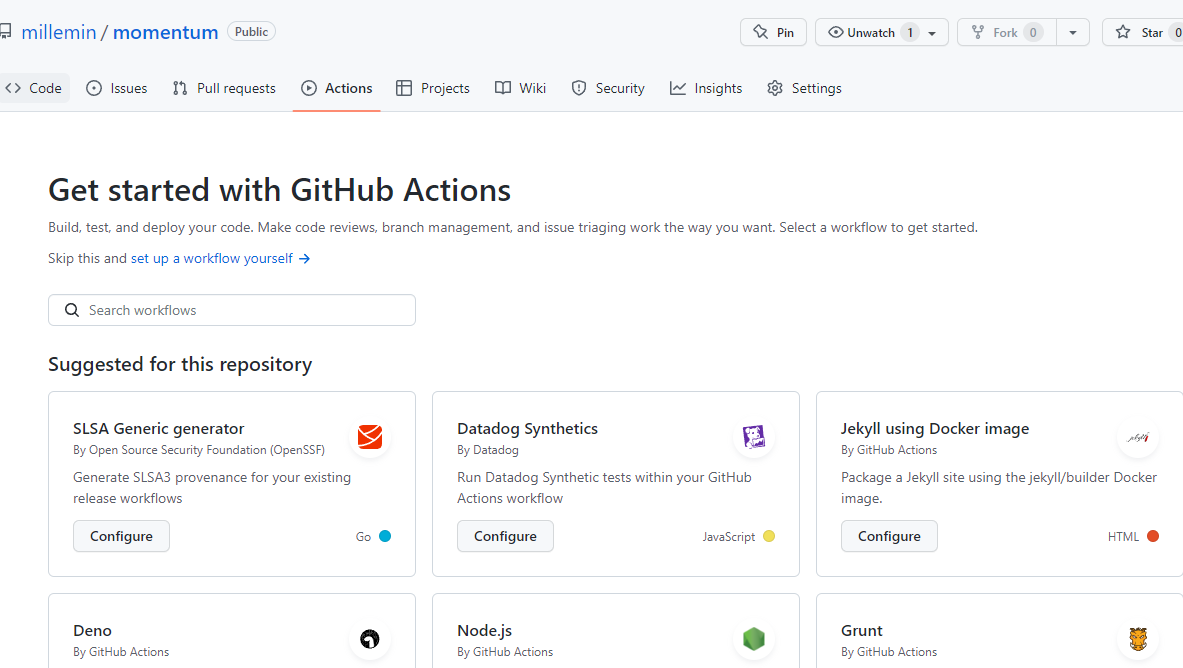Viewport: 1183px width, 668px height.
Task: Click the star icon
Action: (x=1123, y=32)
